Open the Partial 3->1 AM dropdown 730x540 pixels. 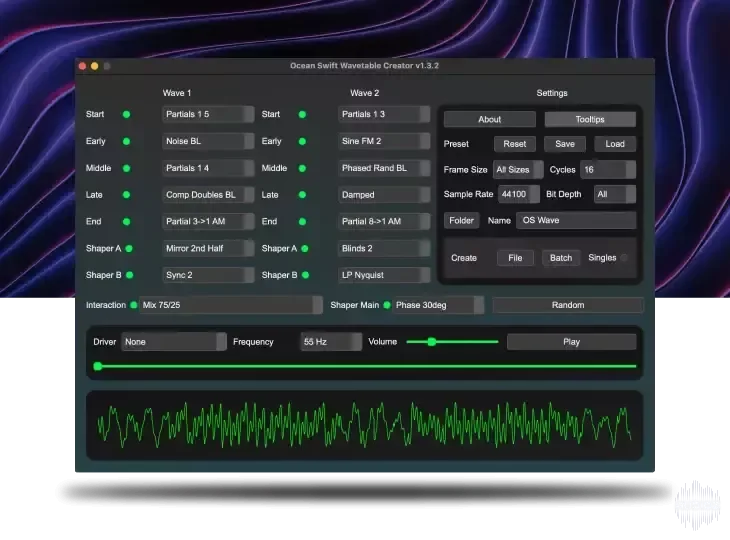pos(208,222)
